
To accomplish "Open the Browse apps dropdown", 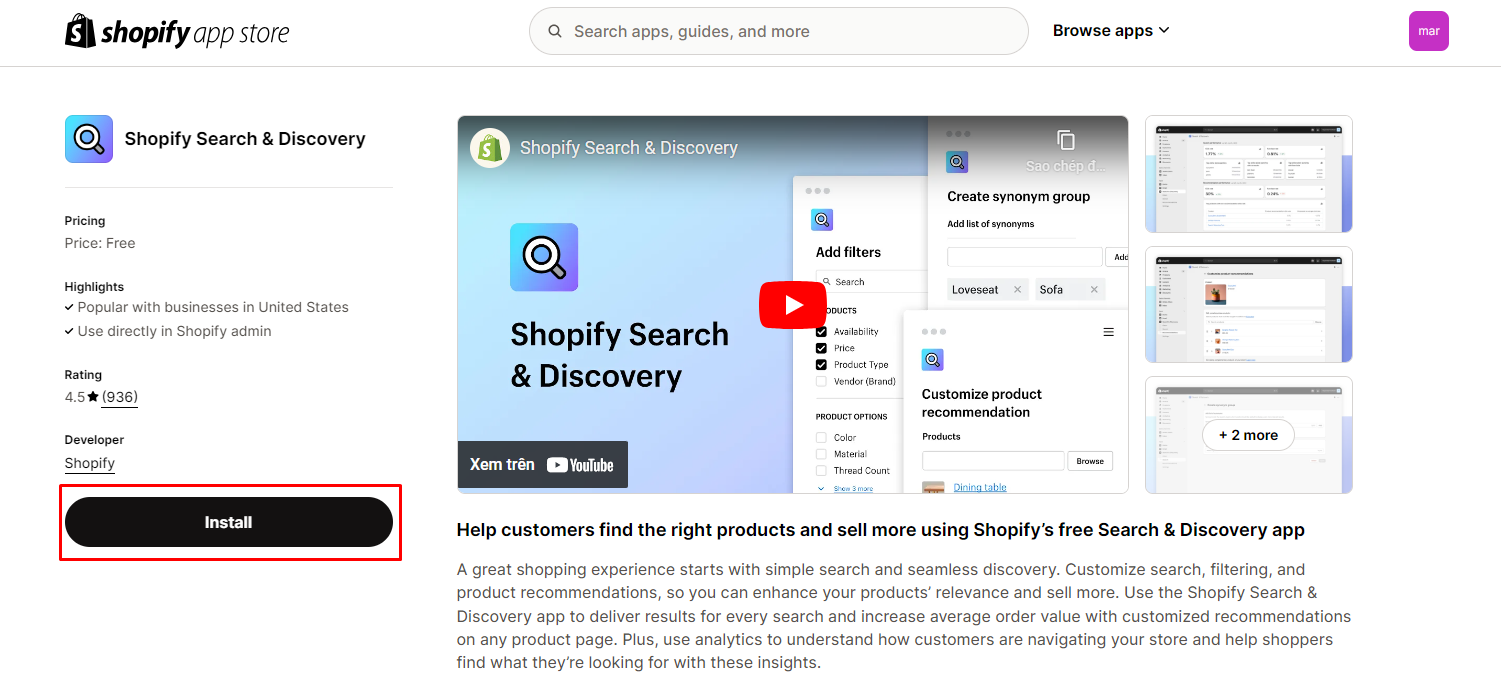I will point(1110,30).
